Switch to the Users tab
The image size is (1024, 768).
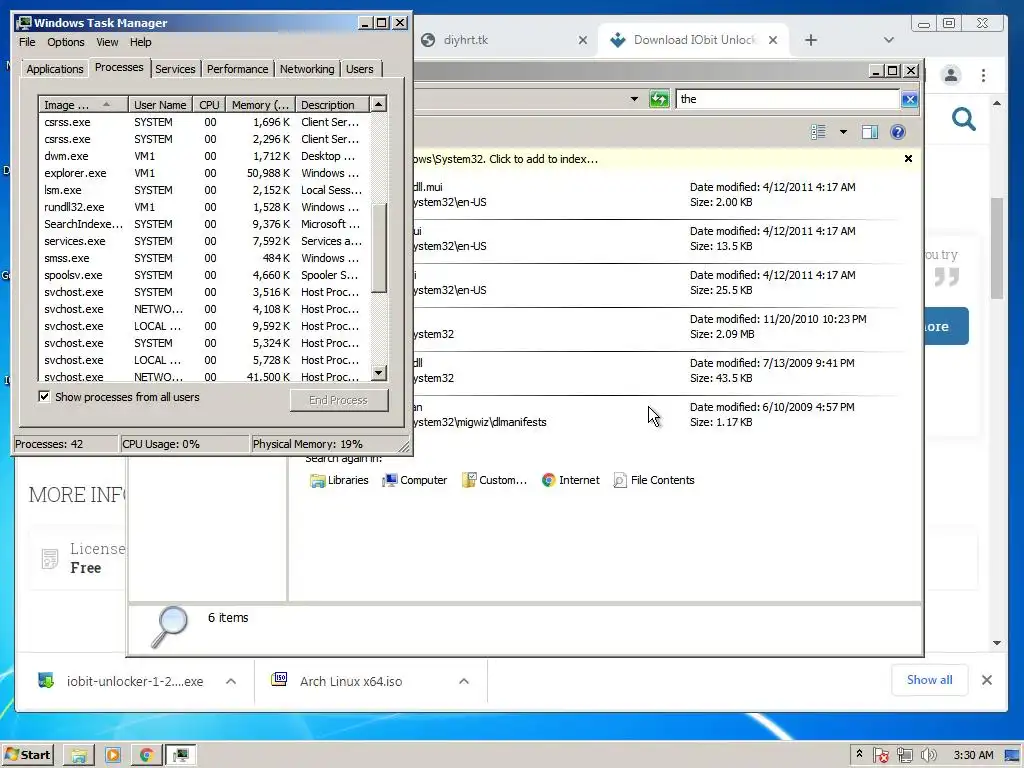point(360,69)
